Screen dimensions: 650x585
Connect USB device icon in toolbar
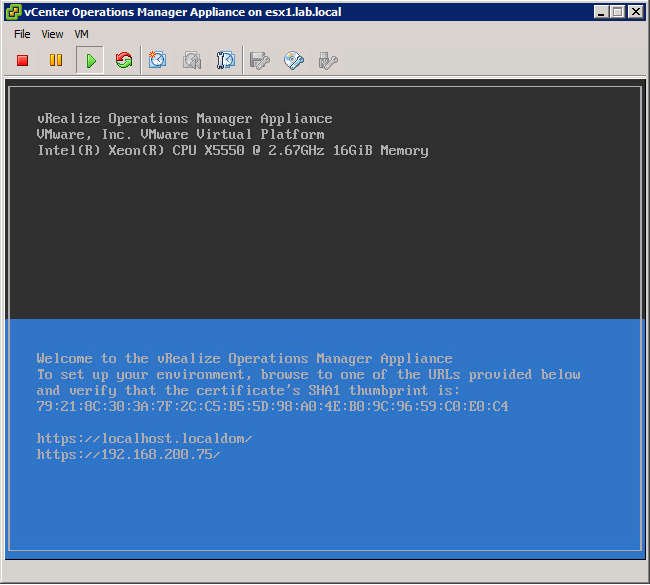click(x=328, y=61)
